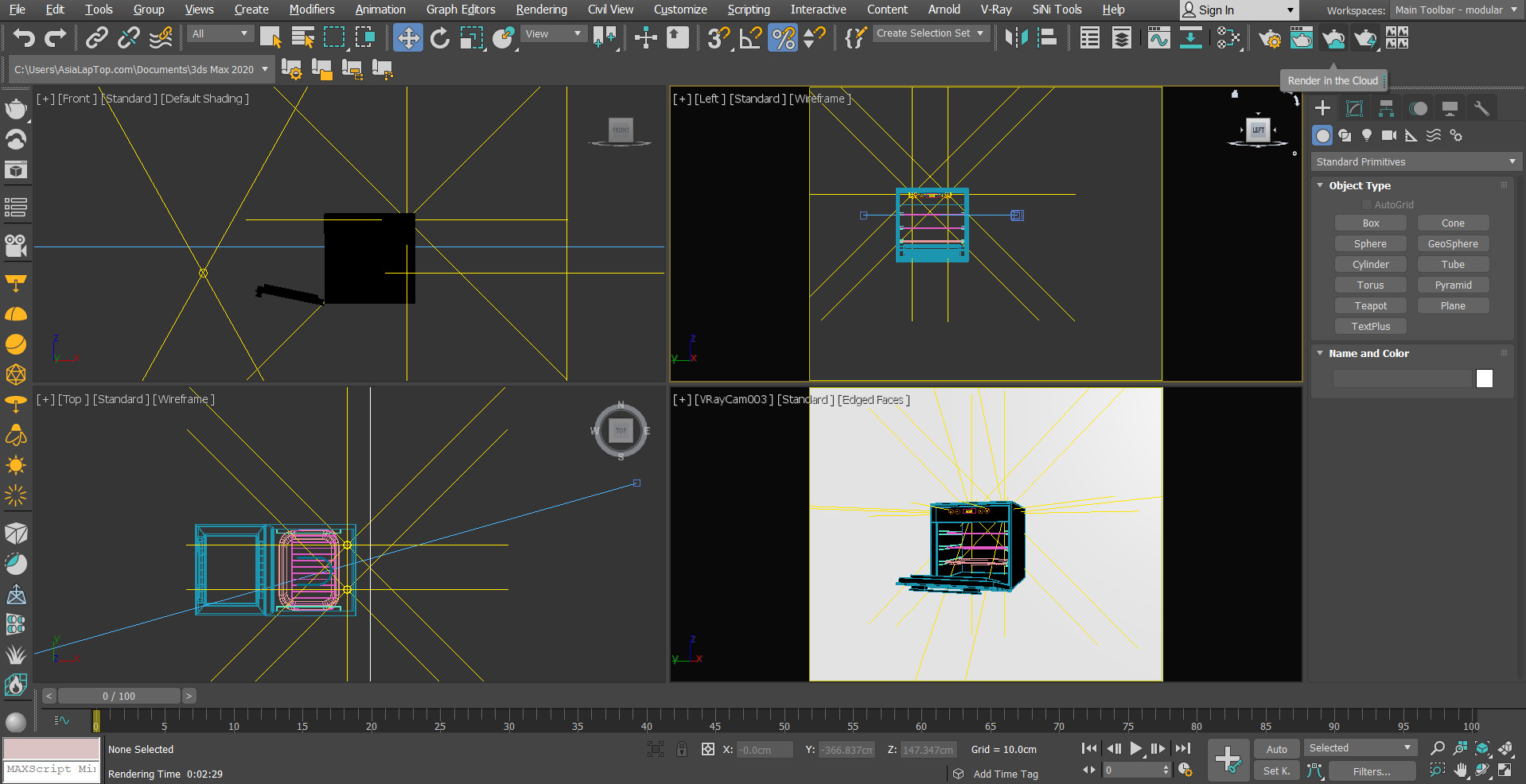Toggle the Angle Snap icon
This screenshot has height=784, width=1526.
click(751, 37)
